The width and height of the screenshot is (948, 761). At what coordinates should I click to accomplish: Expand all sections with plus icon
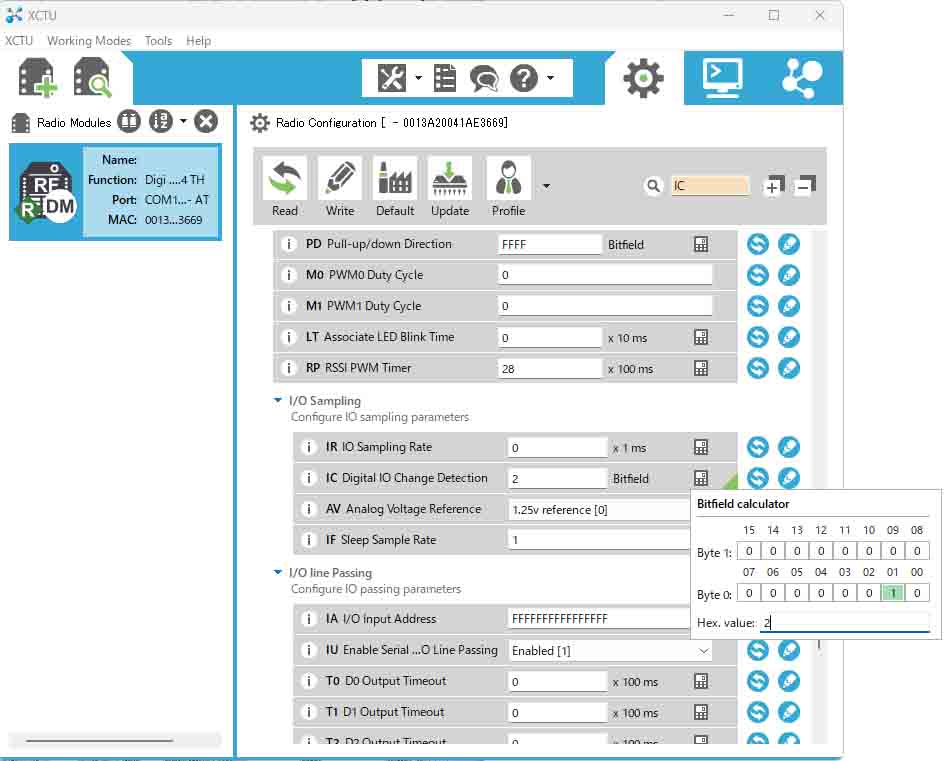click(x=773, y=186)
